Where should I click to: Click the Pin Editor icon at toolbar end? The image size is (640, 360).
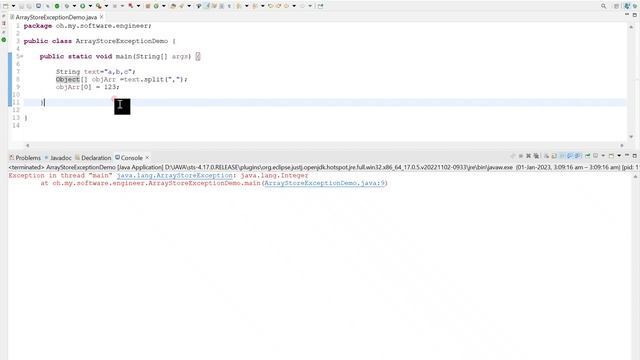[320, 6]
